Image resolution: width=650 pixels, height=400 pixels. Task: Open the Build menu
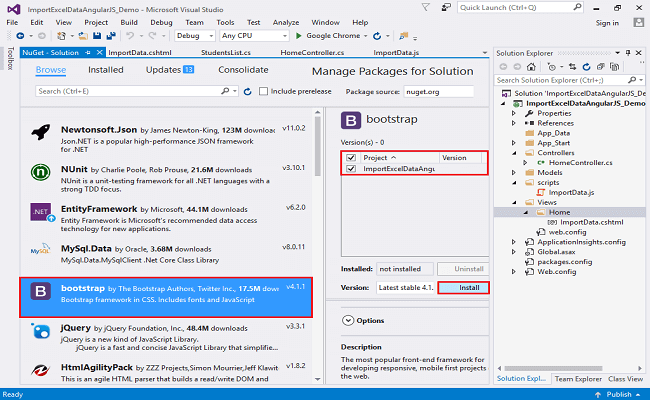click(129, 22)
